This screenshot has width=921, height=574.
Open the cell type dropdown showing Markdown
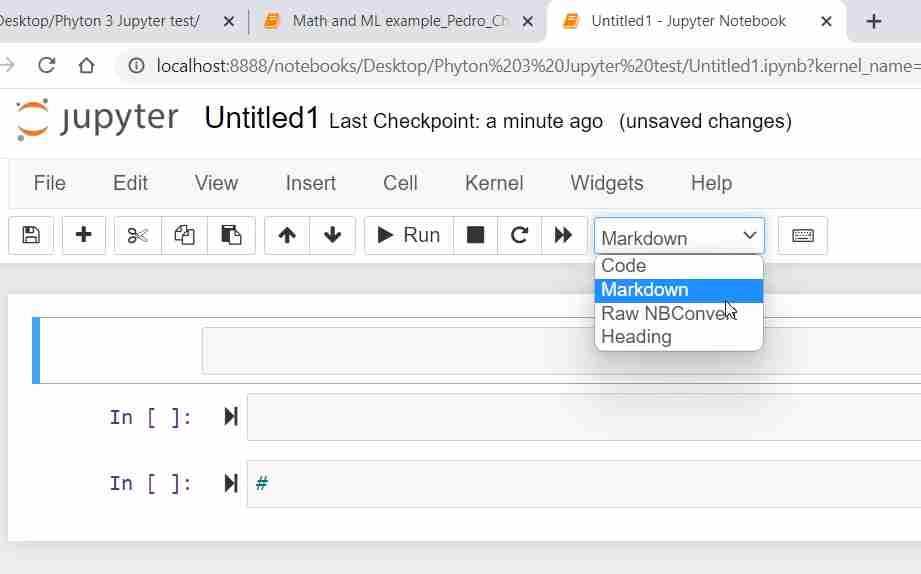[x=679, y=237]
